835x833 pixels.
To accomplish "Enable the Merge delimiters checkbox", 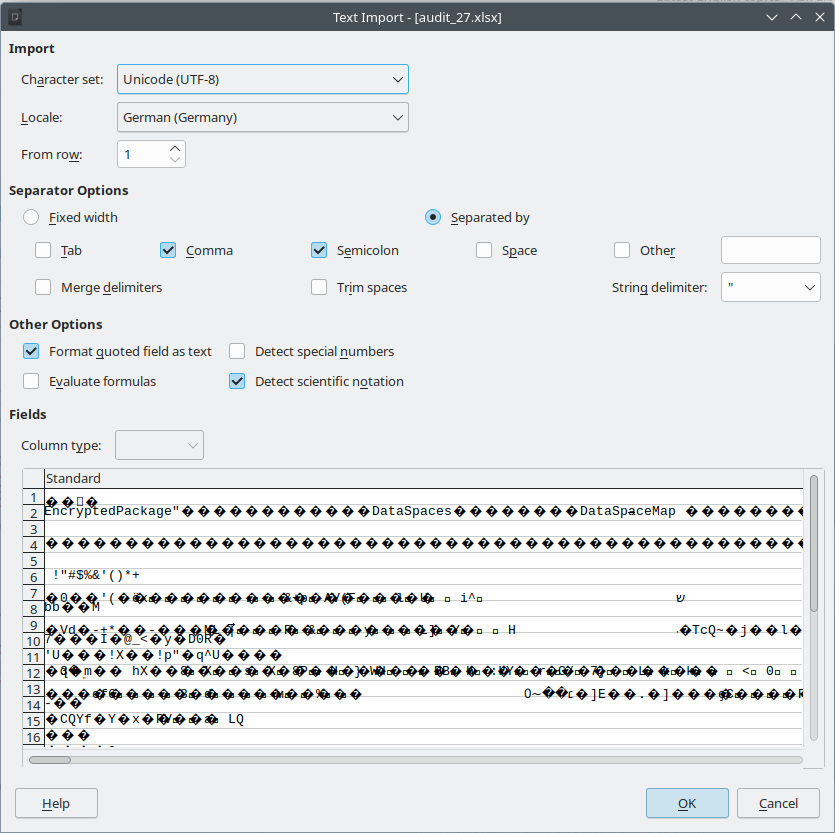I will [43, 288].
